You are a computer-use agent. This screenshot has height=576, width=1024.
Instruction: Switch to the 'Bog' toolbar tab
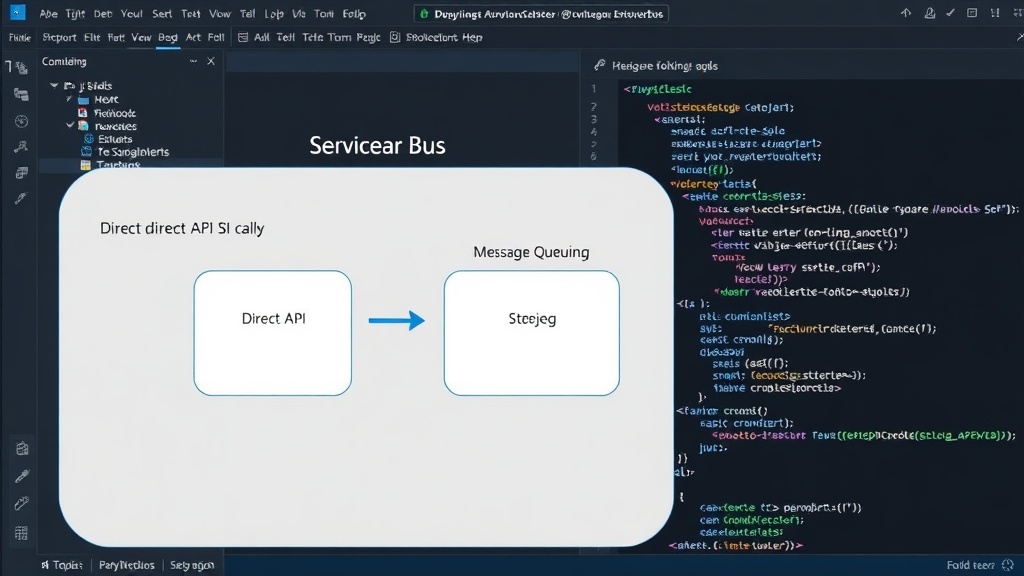168,38
